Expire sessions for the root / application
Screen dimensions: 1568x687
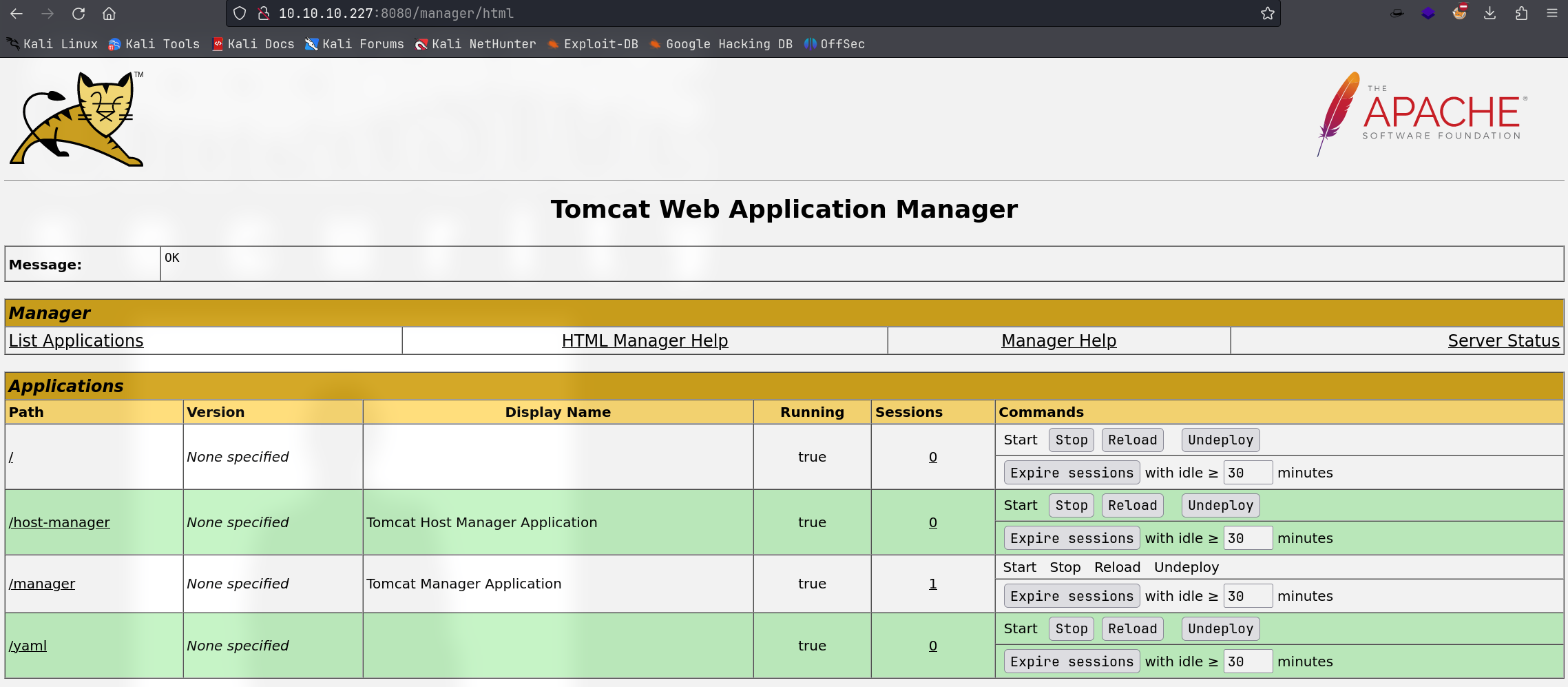pyautogui.click(x=1072, y=473)
